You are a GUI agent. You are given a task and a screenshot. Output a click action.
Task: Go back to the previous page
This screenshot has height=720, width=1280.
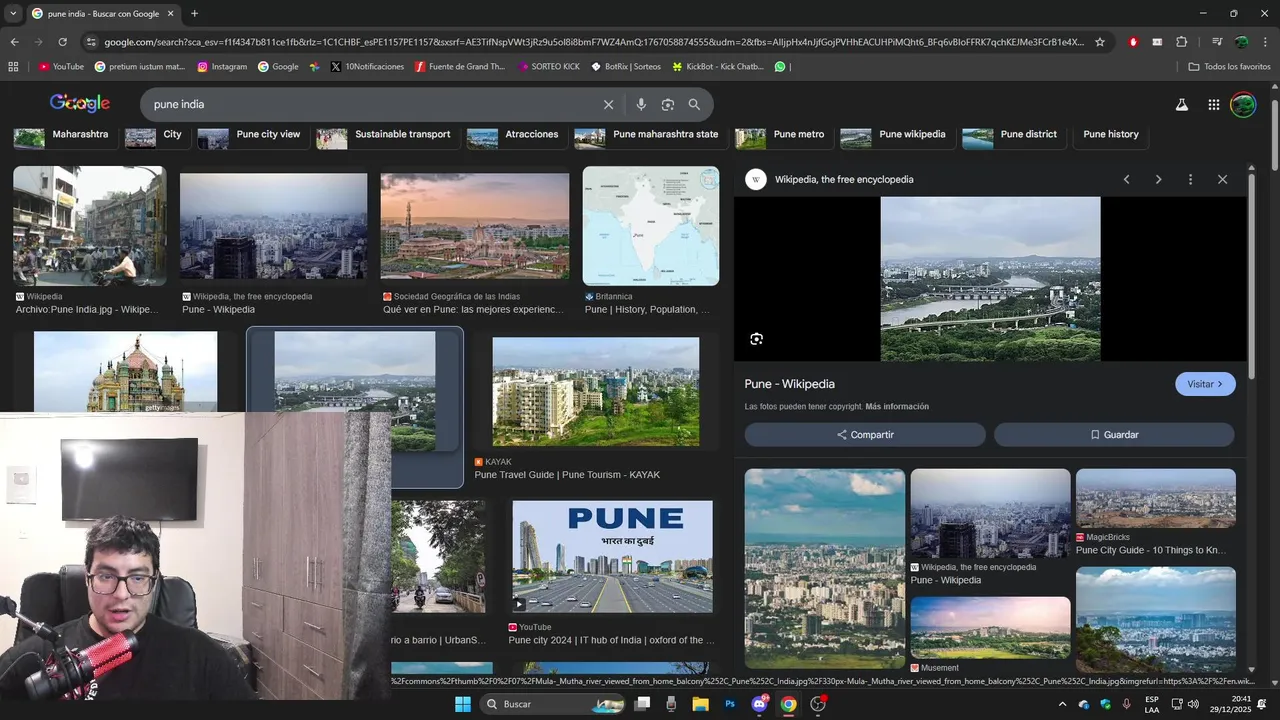tap(14, 42)
